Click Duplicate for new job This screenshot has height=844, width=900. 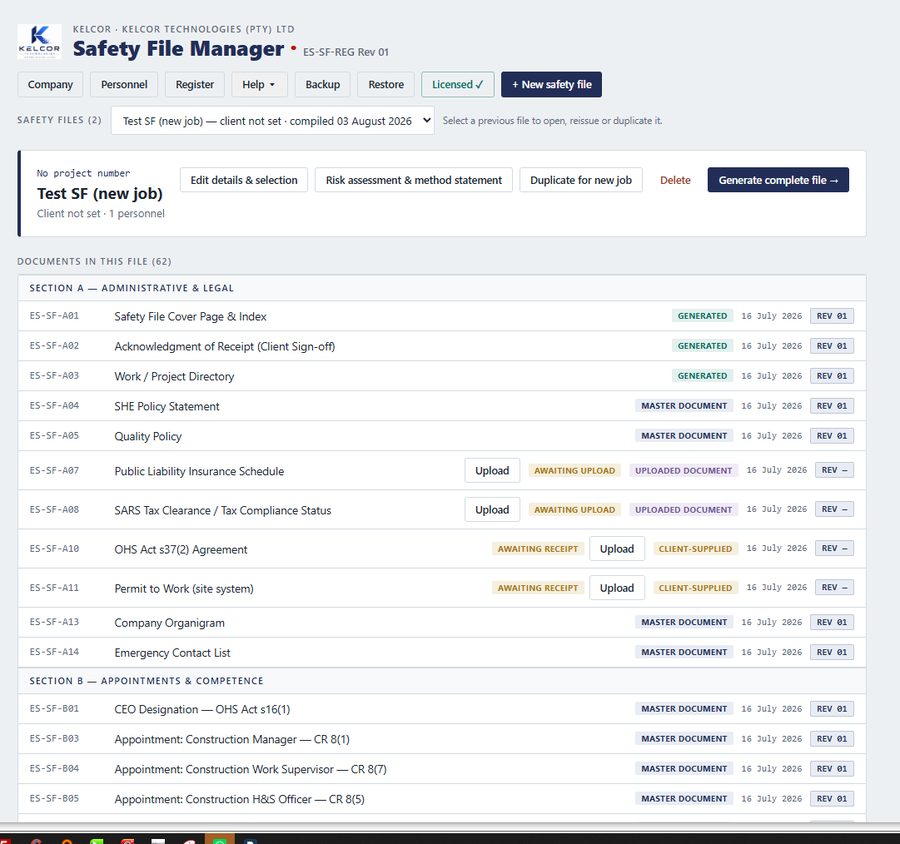pos(581,180)
